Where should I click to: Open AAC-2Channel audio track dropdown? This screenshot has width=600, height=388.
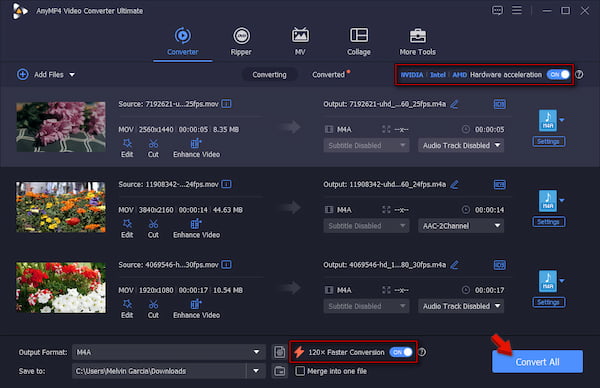pos(461,226)
